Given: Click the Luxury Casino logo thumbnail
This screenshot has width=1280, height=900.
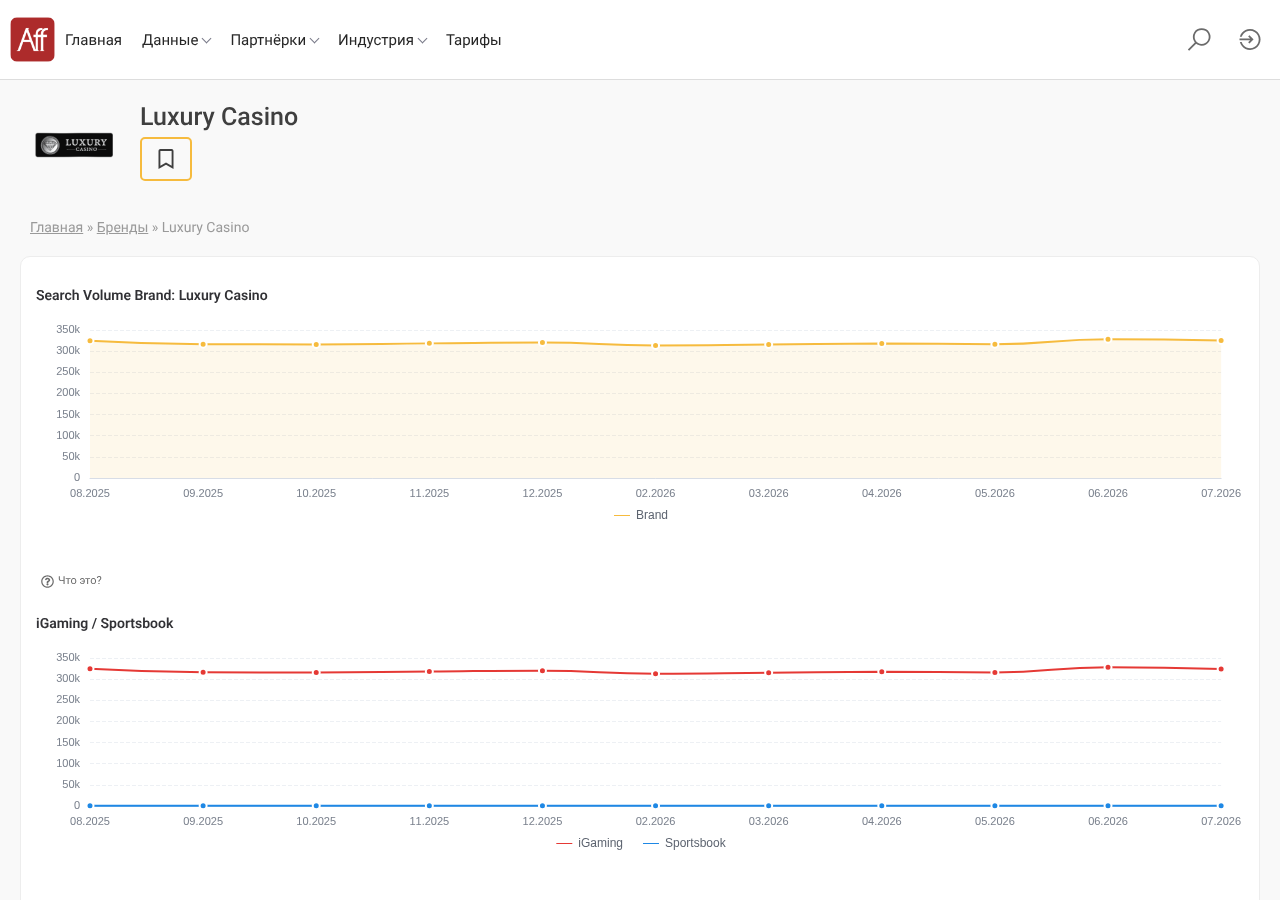Looking at the screenshot, I should point(74,145).
